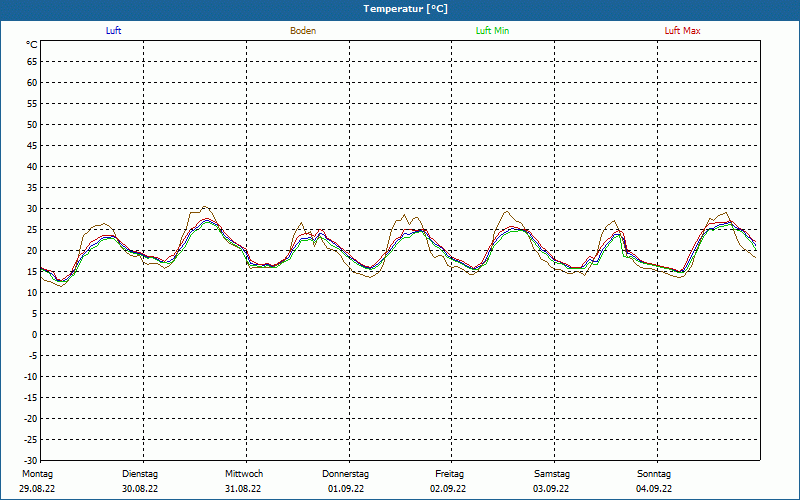Click the Montag axis label

37,474
